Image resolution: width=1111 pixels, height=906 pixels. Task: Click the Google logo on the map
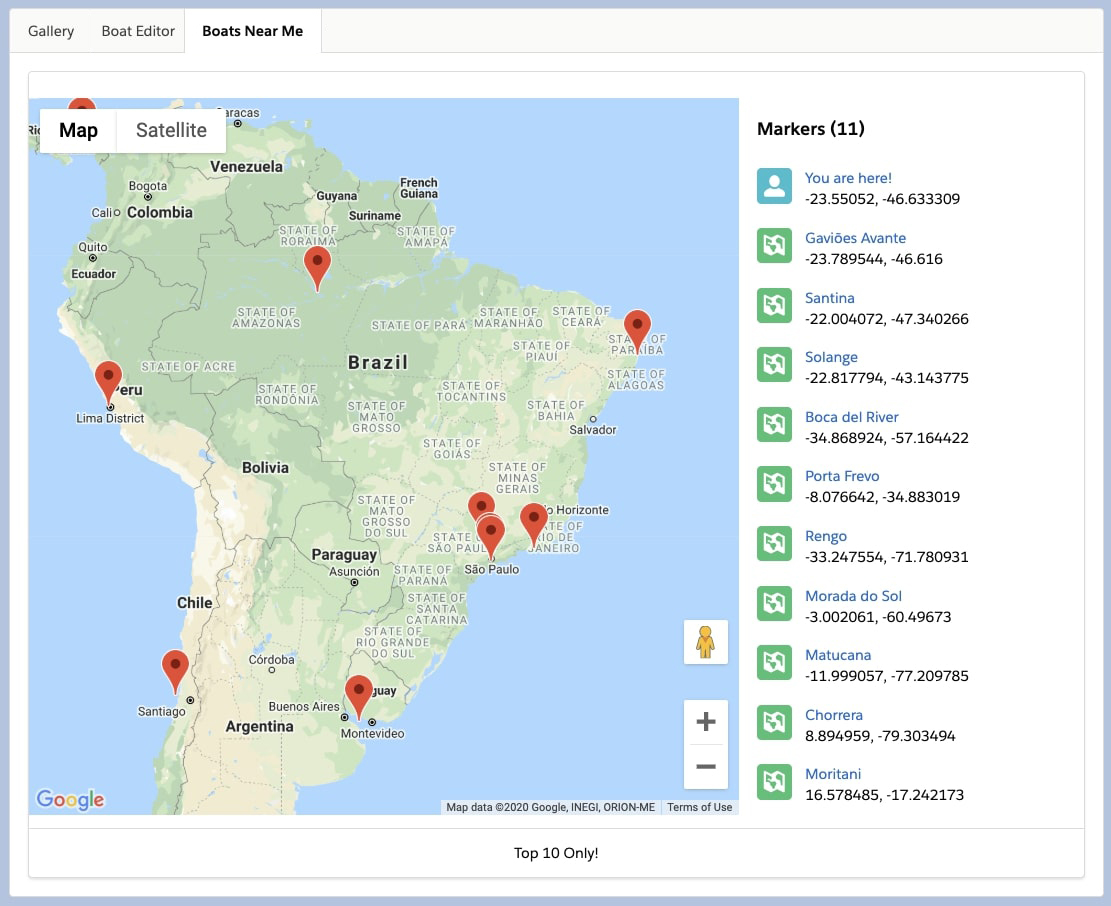coord(70,799)
